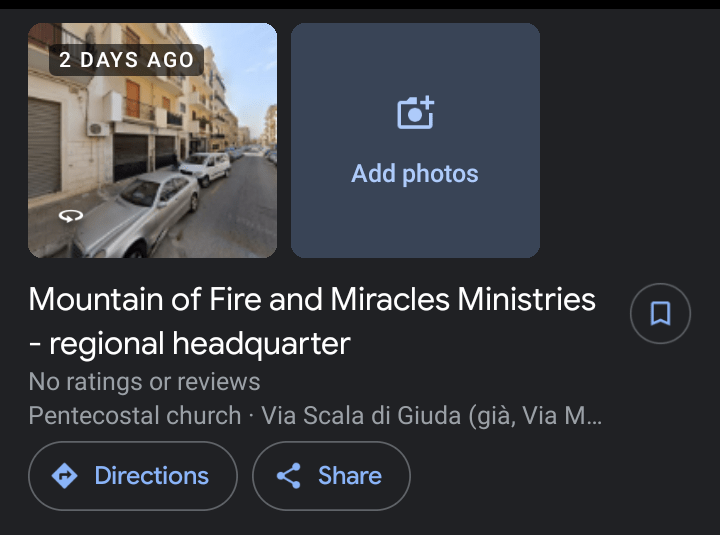Viewport: 720px width, 535px height.
Task: Click the Share network icon
Action: (289, 476)
